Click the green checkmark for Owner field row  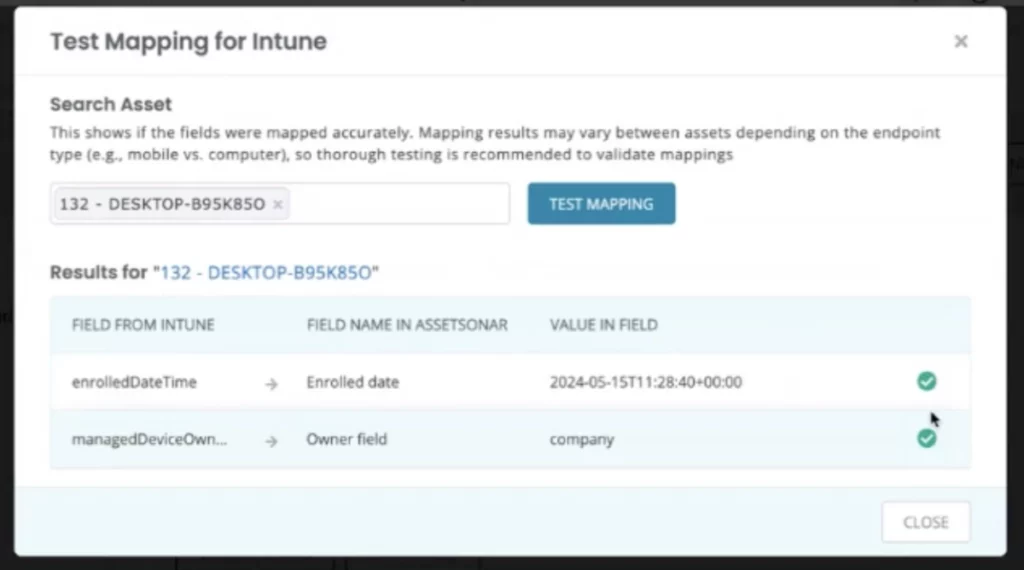[926, 438]
